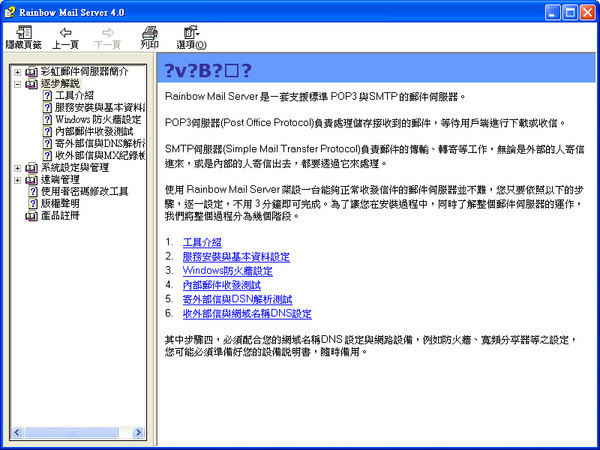600x450 pixels.
Task: Open the 版權聲明 tree topic
Action: tap(60, 204)
